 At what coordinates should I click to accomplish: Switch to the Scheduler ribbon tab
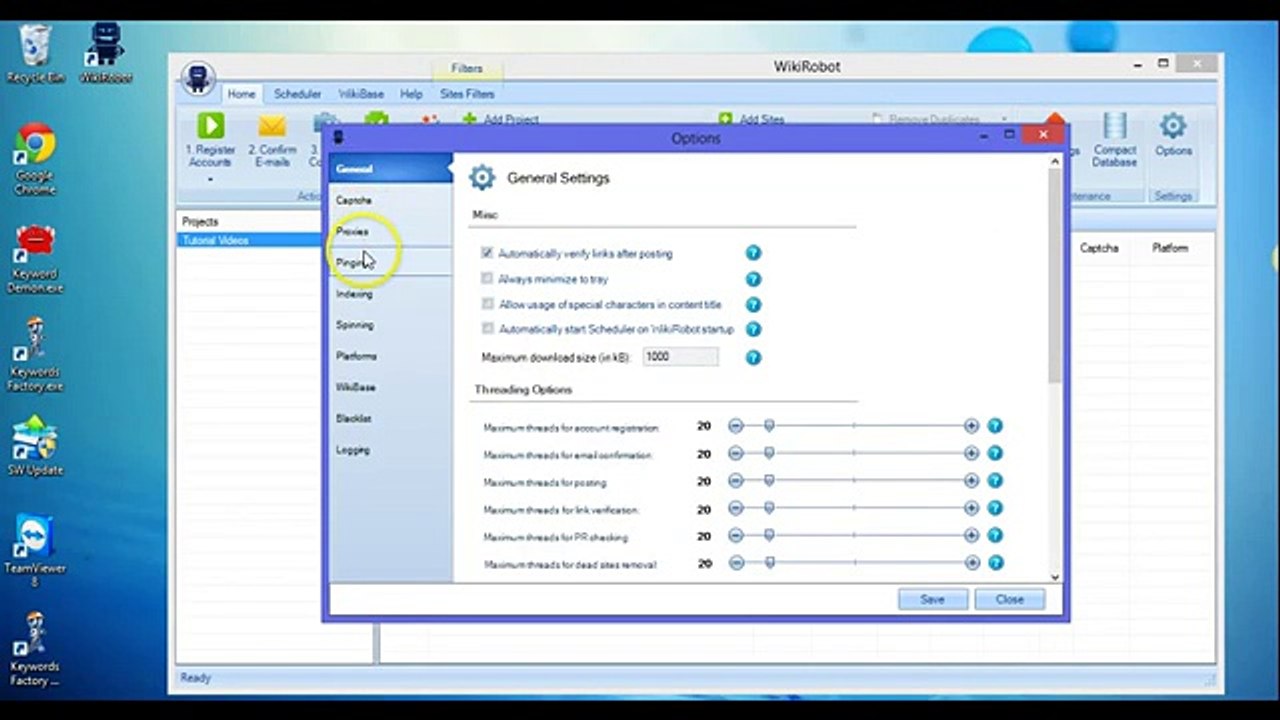(297, 94)
